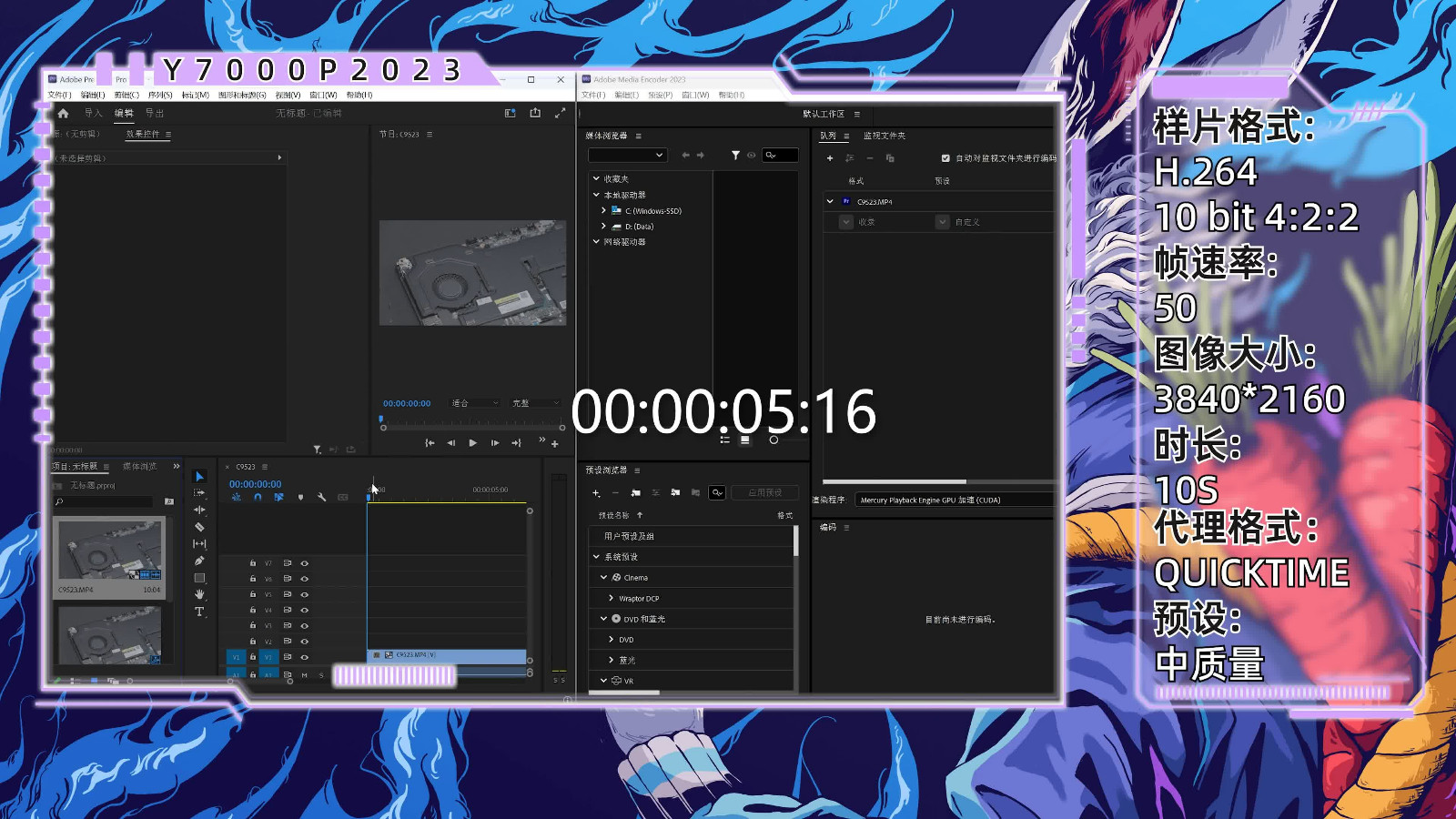Select the Ripple Edit tool
1456x819 pixels.
click(199, 510)
